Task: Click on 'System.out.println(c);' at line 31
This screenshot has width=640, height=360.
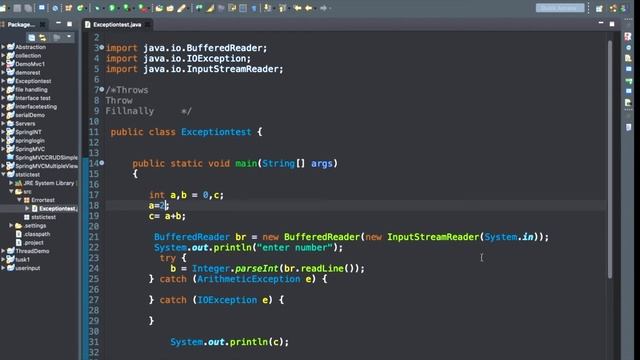Action: pos(229,342)
